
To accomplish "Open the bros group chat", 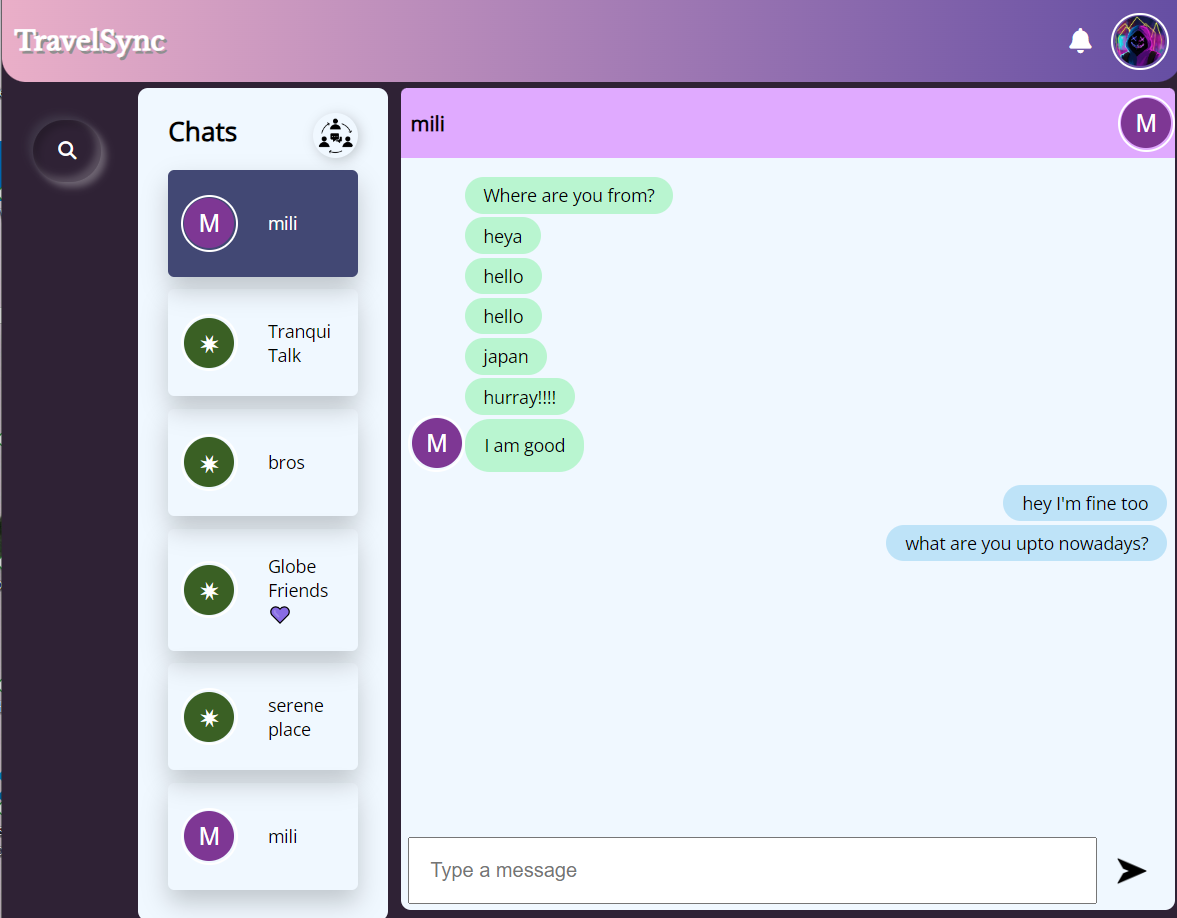I will (x=286, y=463).
